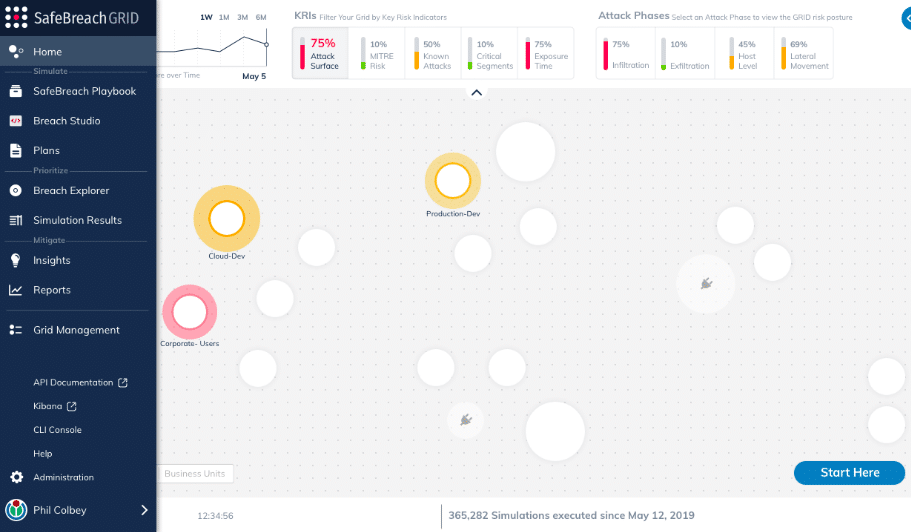This screenshot has width=911, height=532.
Task: Select the Corporate- Users red node
Action: 189,312
